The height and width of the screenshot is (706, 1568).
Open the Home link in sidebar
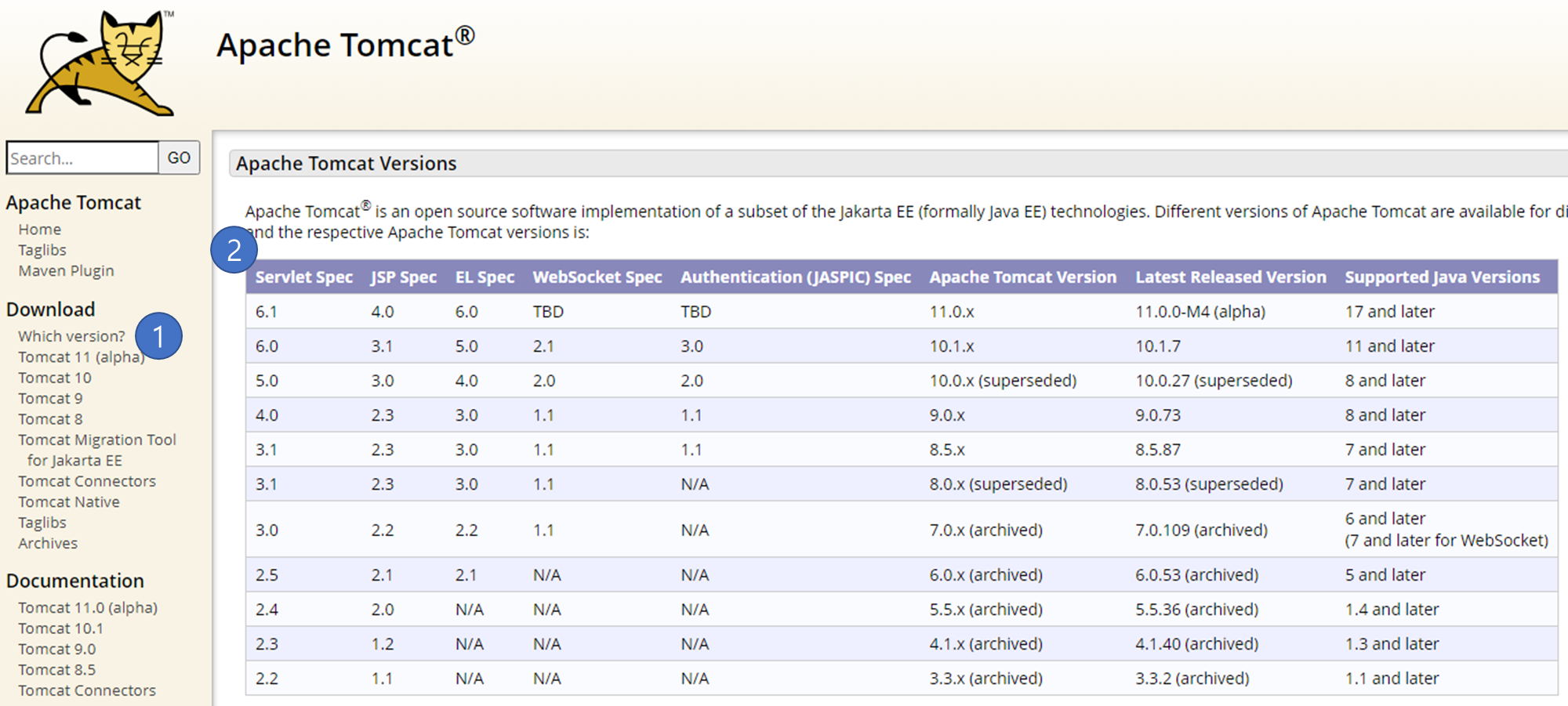coord(40,229)
